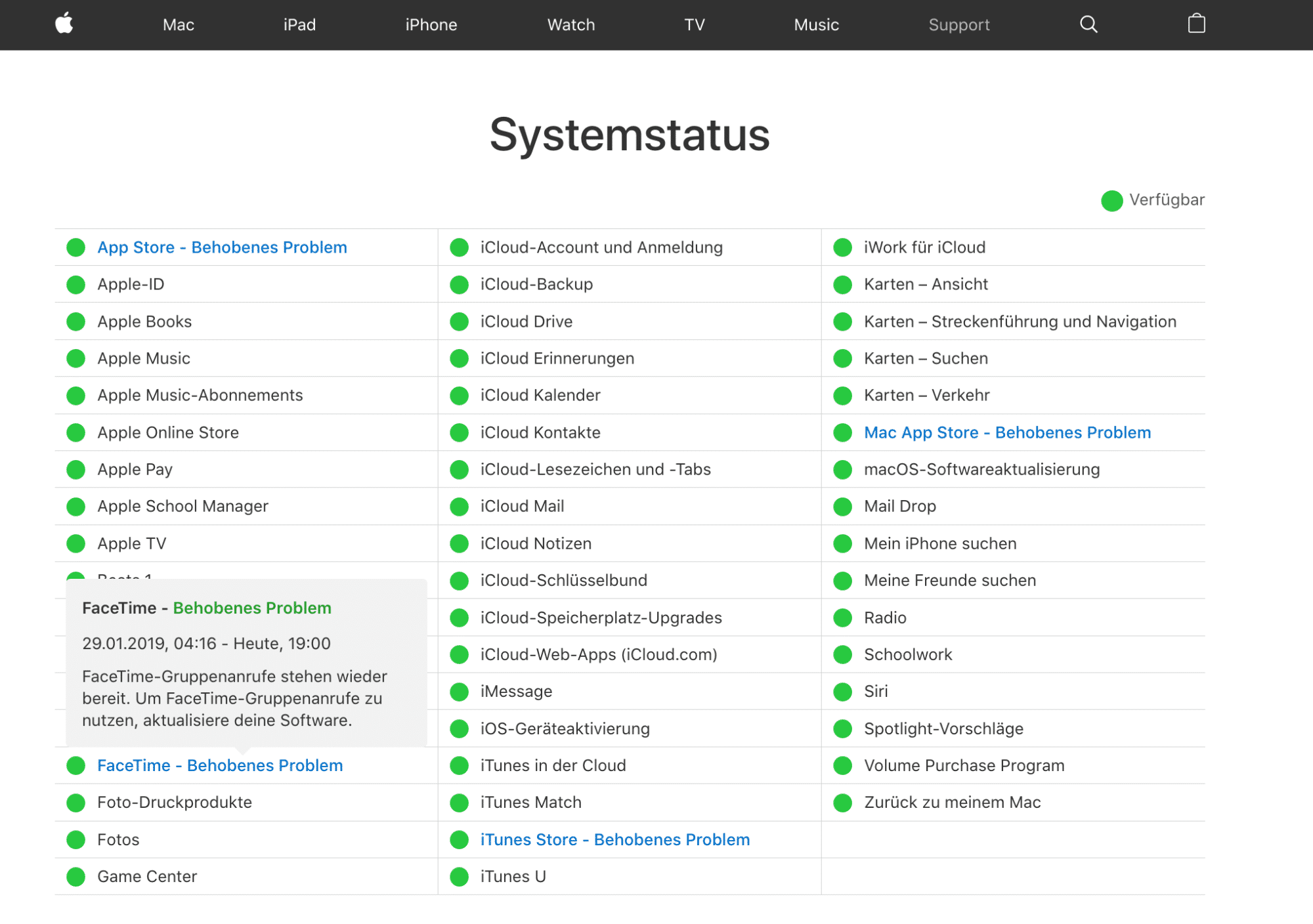Click the Mein iPhone suchen entry

pyautogui.click(x=940, y=543)
